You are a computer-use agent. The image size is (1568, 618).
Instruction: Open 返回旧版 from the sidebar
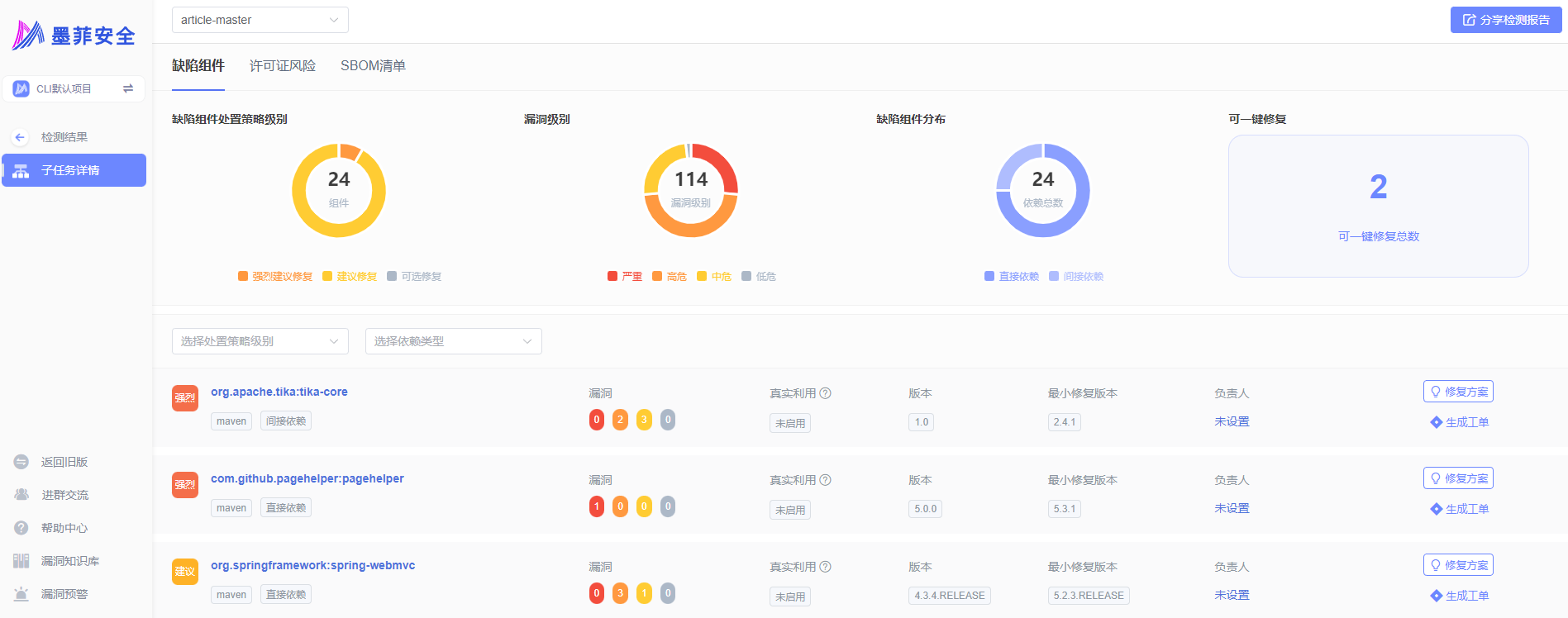point(64,462)
